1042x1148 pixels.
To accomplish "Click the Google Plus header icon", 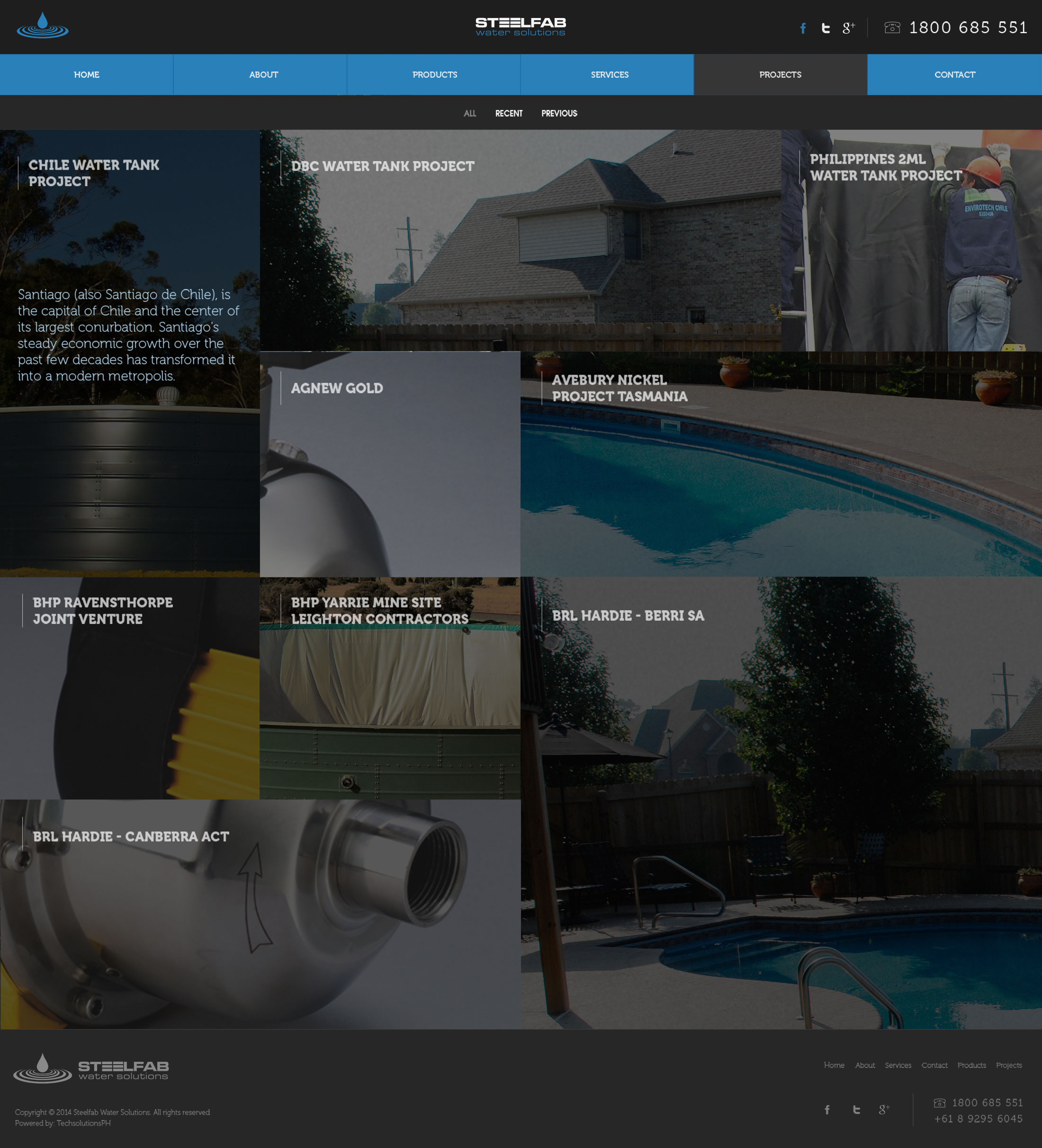I will (x=848, y=28).
